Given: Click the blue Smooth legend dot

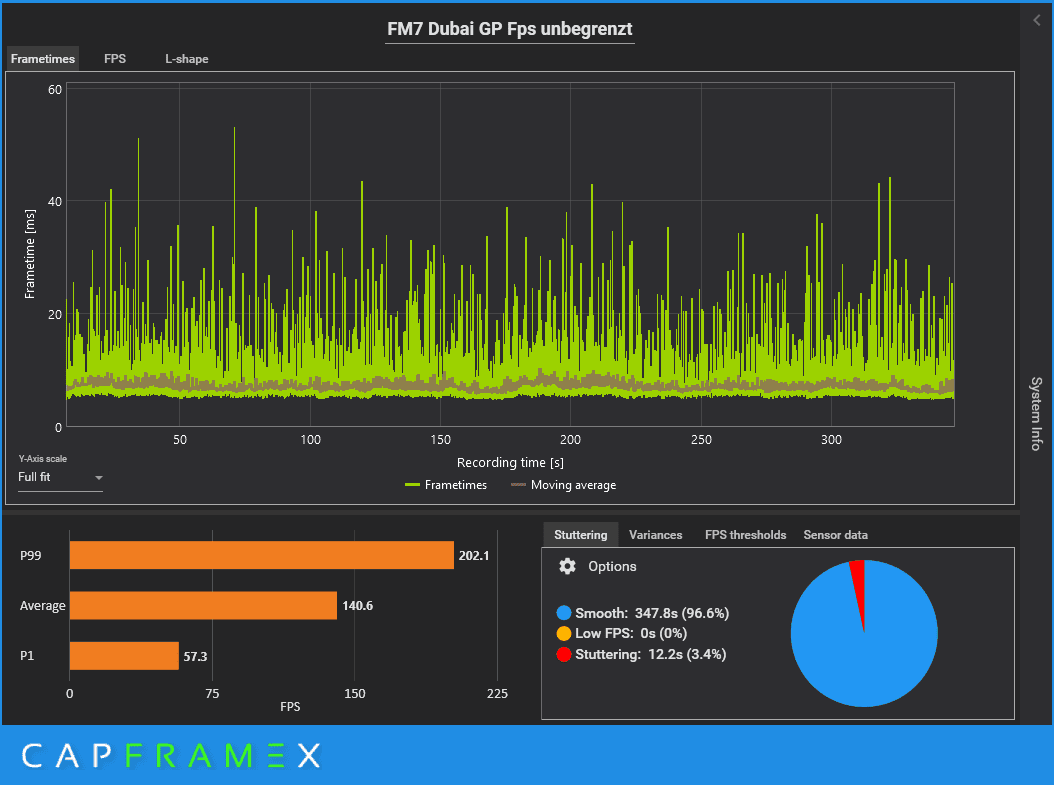Looking at the screenshot, I should click(564, 613).
